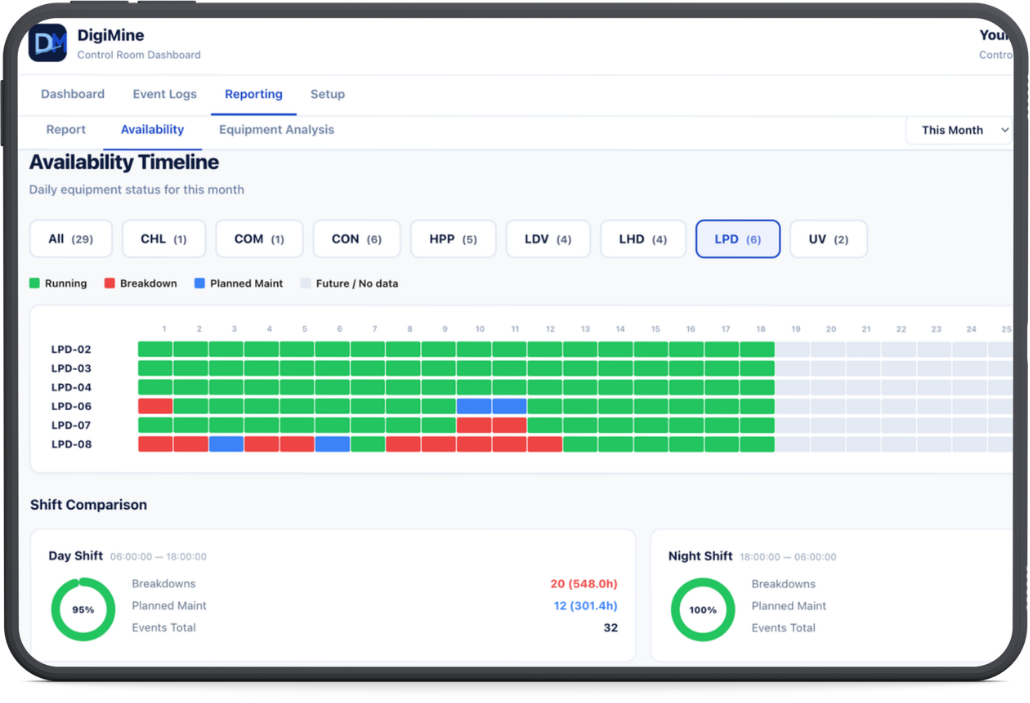Click LPD-06 breakdown cell on day 1
This screenshot has width=1030, height=703.
pos(155,406)
